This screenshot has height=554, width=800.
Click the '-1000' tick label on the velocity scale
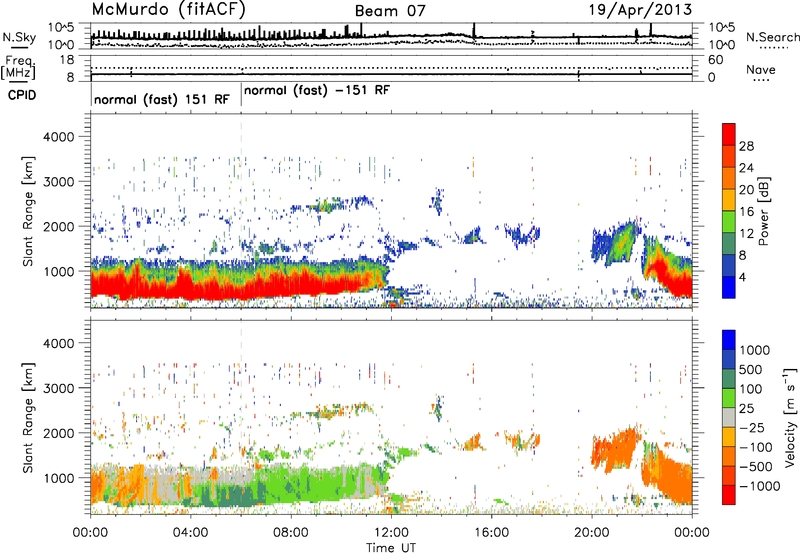pos(759,486)
